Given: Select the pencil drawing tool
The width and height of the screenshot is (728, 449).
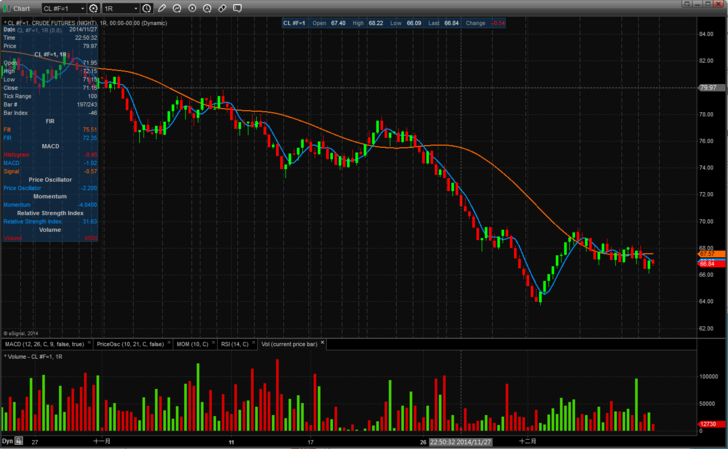Looking at the screenshot, I should click(x=163, y=8).
